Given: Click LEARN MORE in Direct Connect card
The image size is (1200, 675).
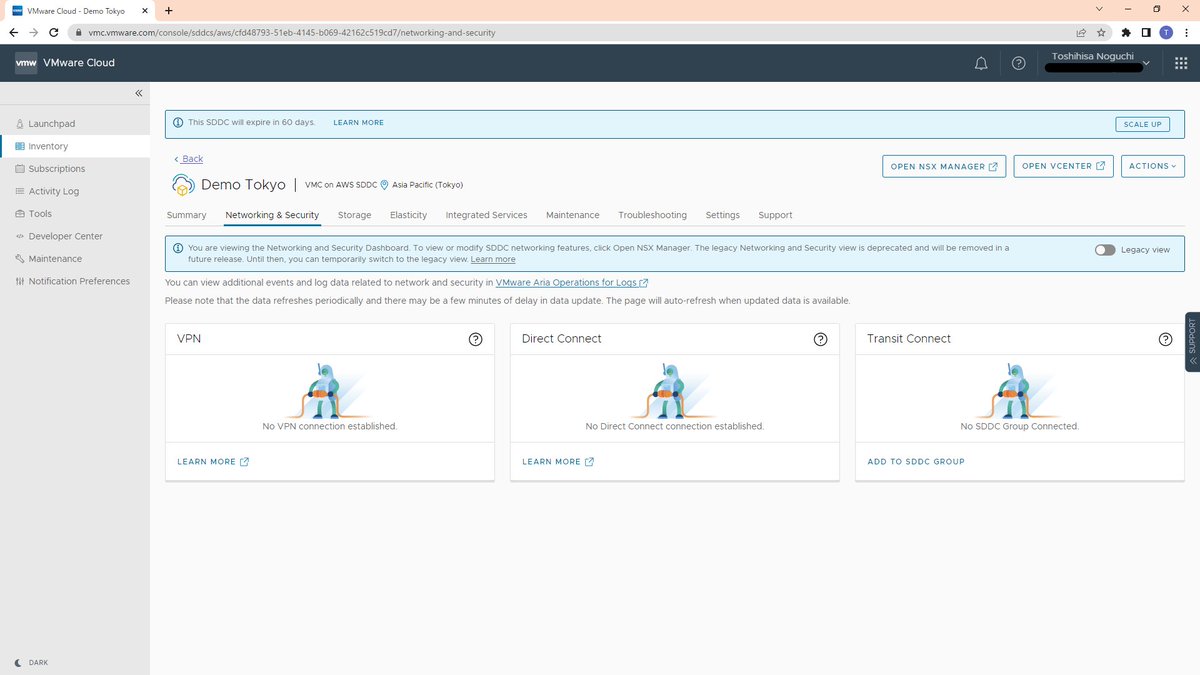Looking at the screenshot, I should coord(558,462).
